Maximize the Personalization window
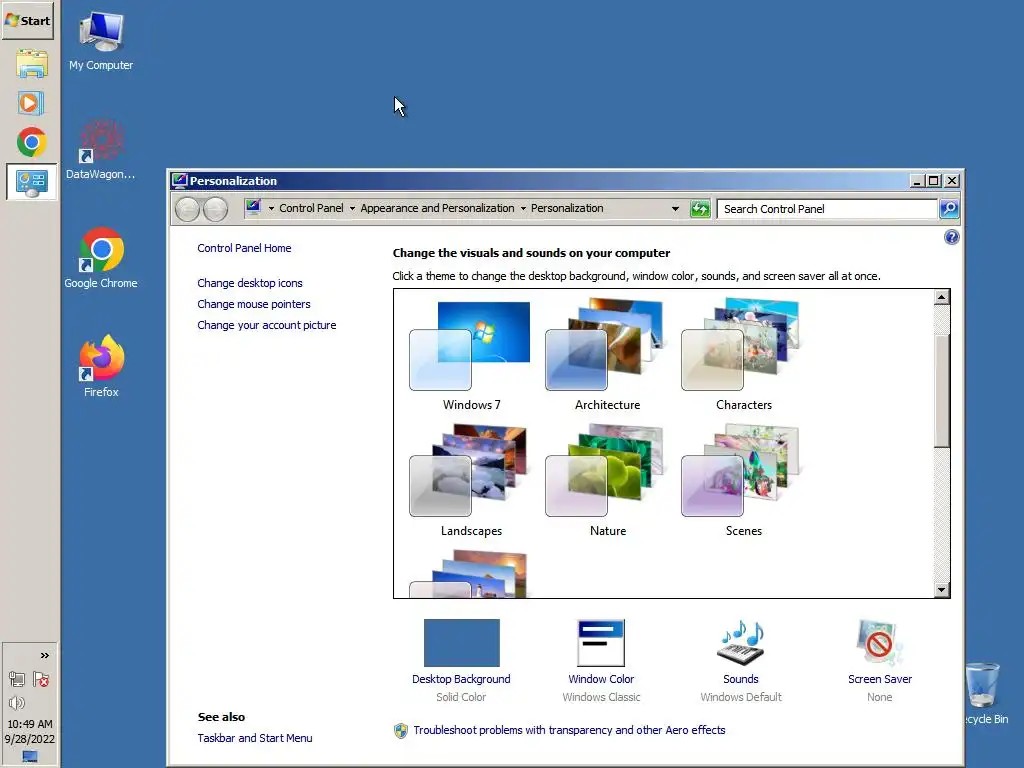Screen dimensions: 1024x768 934,181
